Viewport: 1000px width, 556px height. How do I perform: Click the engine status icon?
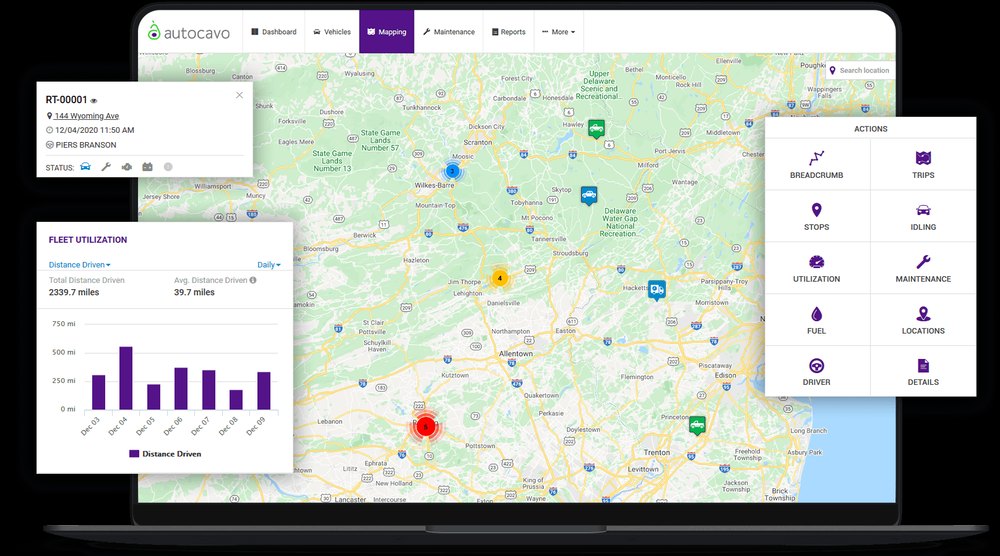coord(127,167)
